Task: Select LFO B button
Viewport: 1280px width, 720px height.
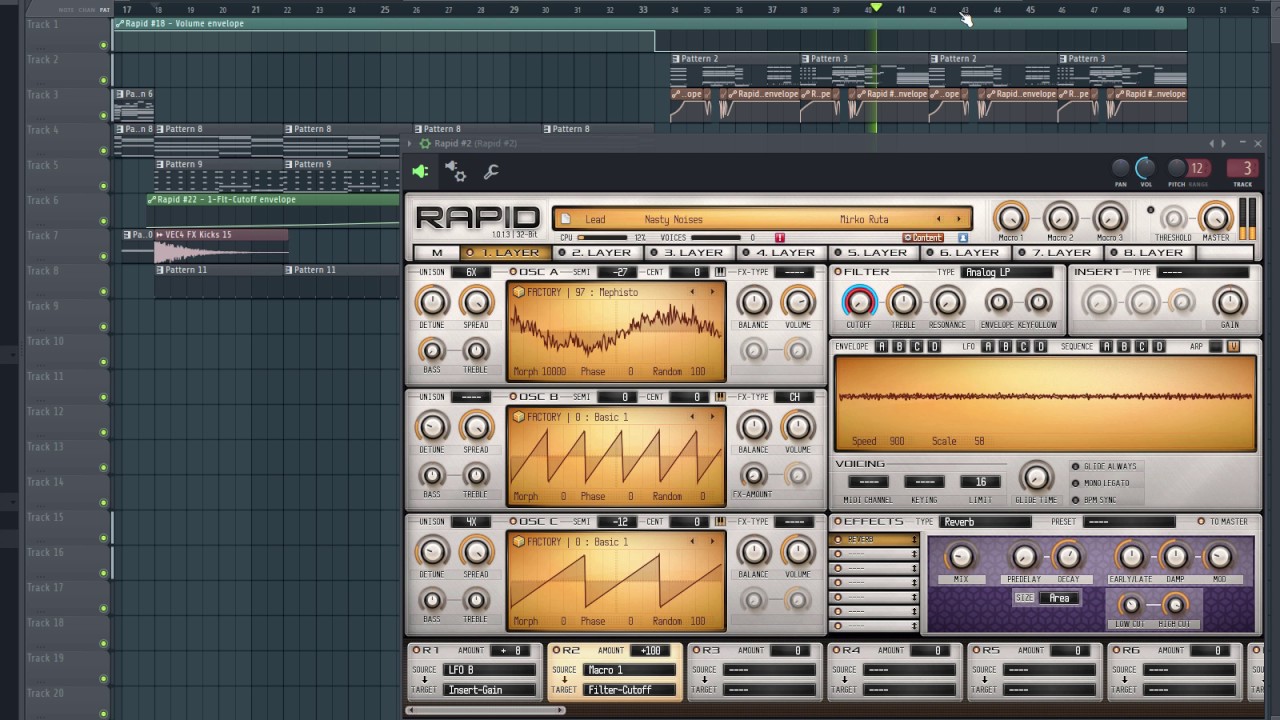Action: point(1005,347)
